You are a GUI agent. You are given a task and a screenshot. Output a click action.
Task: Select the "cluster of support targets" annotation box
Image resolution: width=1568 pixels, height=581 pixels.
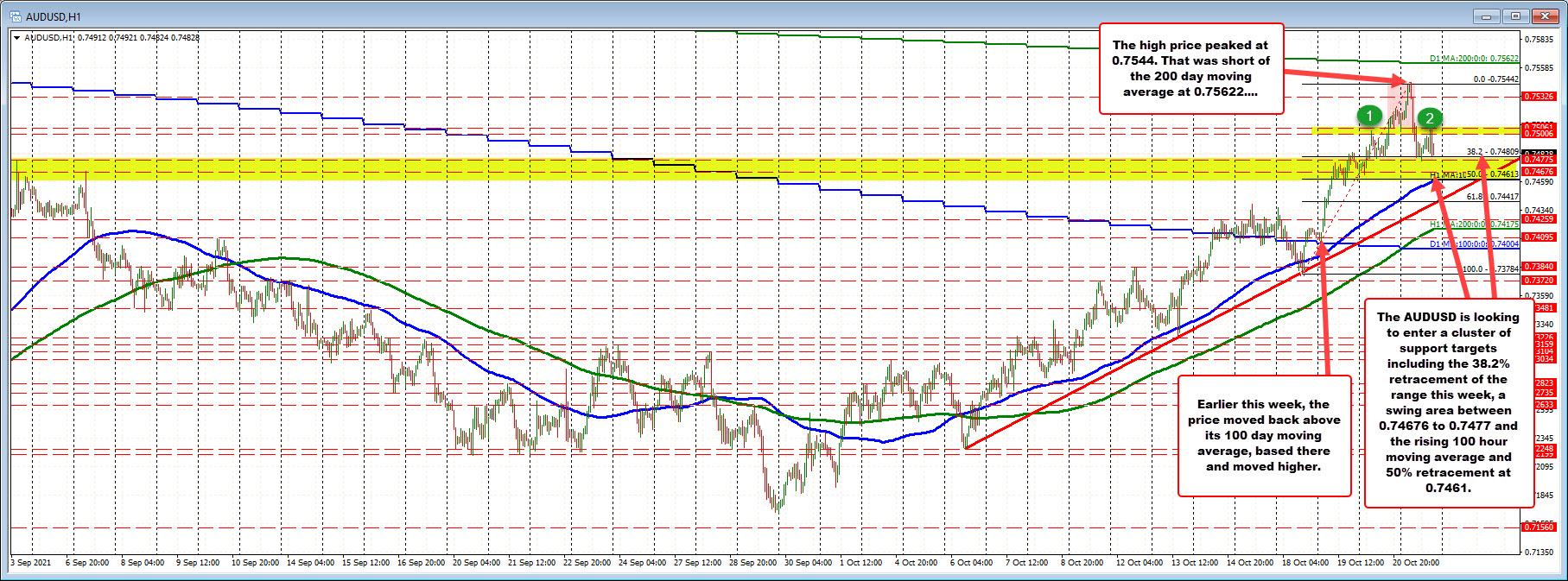(x=1447, y=402)
